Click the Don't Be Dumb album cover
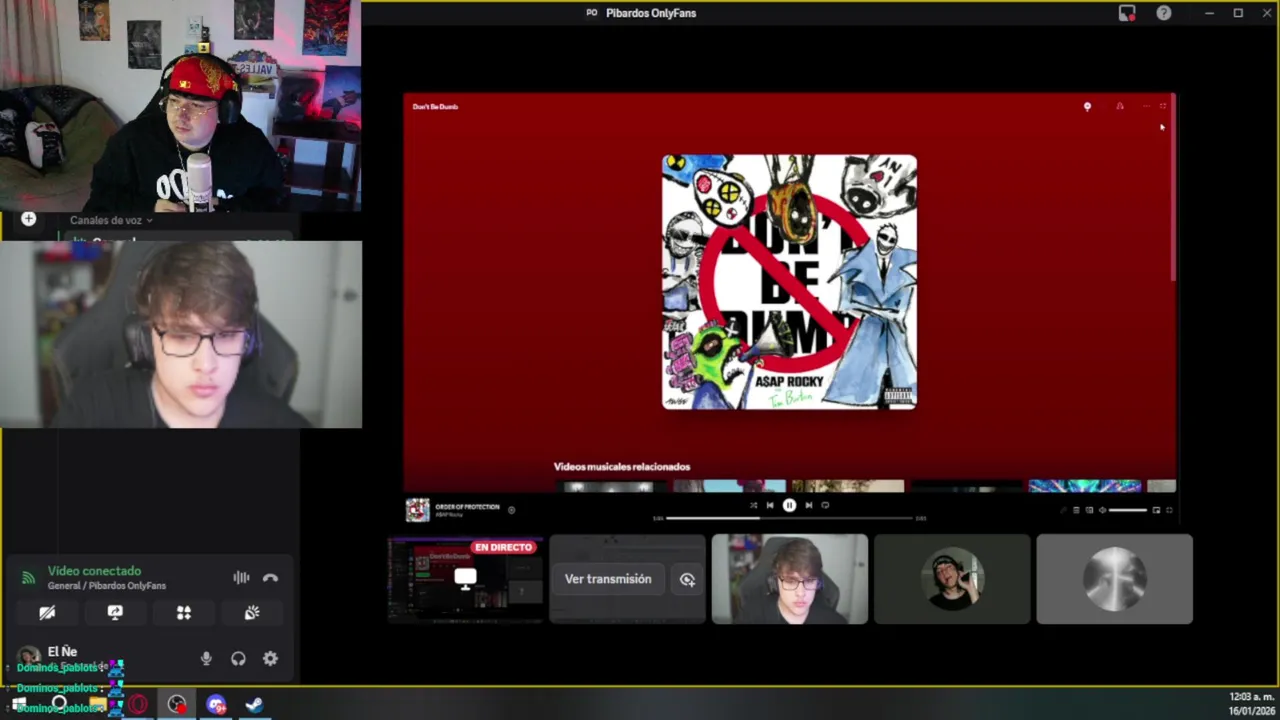The height and width of the screenshot is (720, 1280). click(x=789, y=282)
